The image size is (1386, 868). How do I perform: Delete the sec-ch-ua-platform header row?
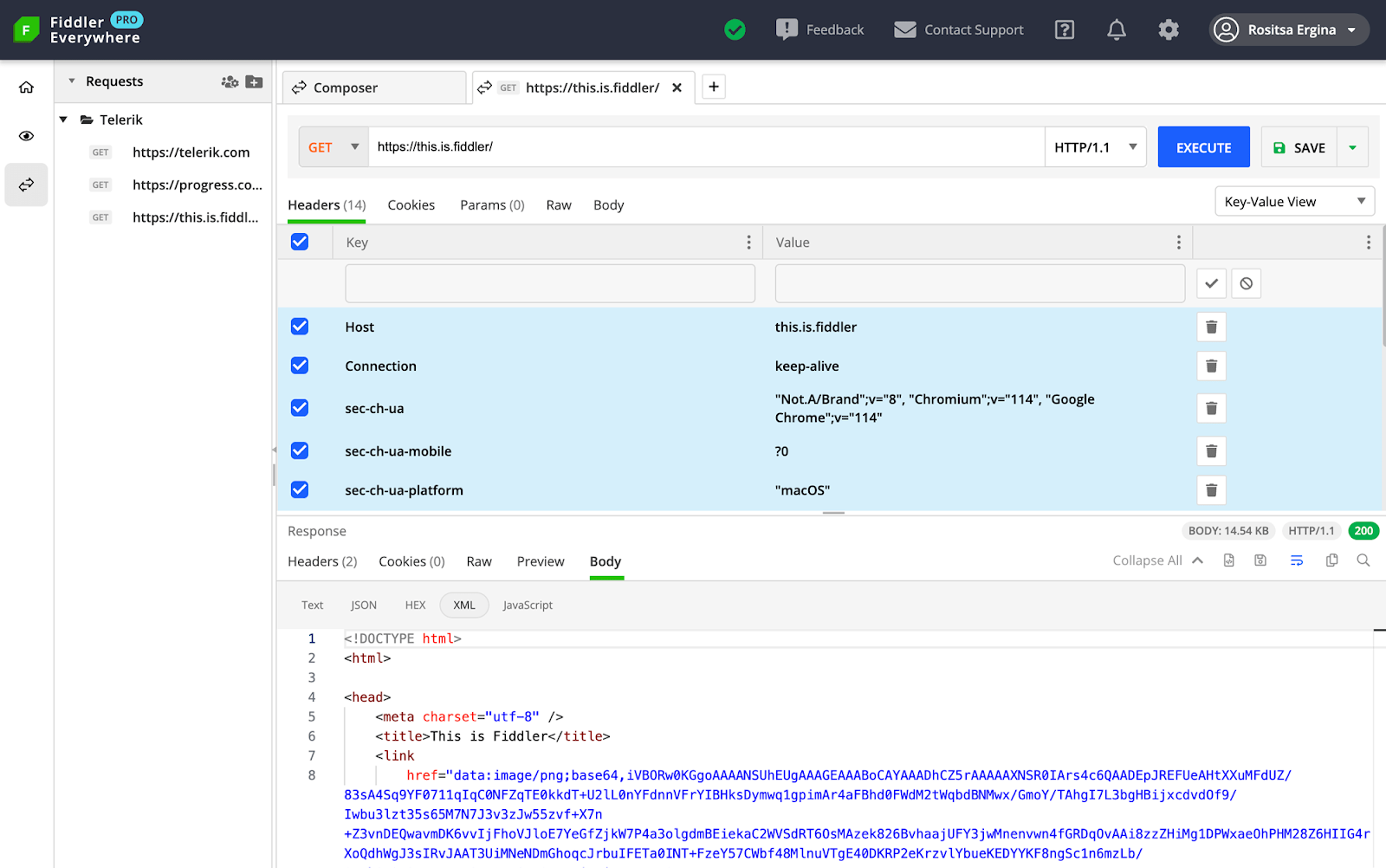[x=1212, y=490]
